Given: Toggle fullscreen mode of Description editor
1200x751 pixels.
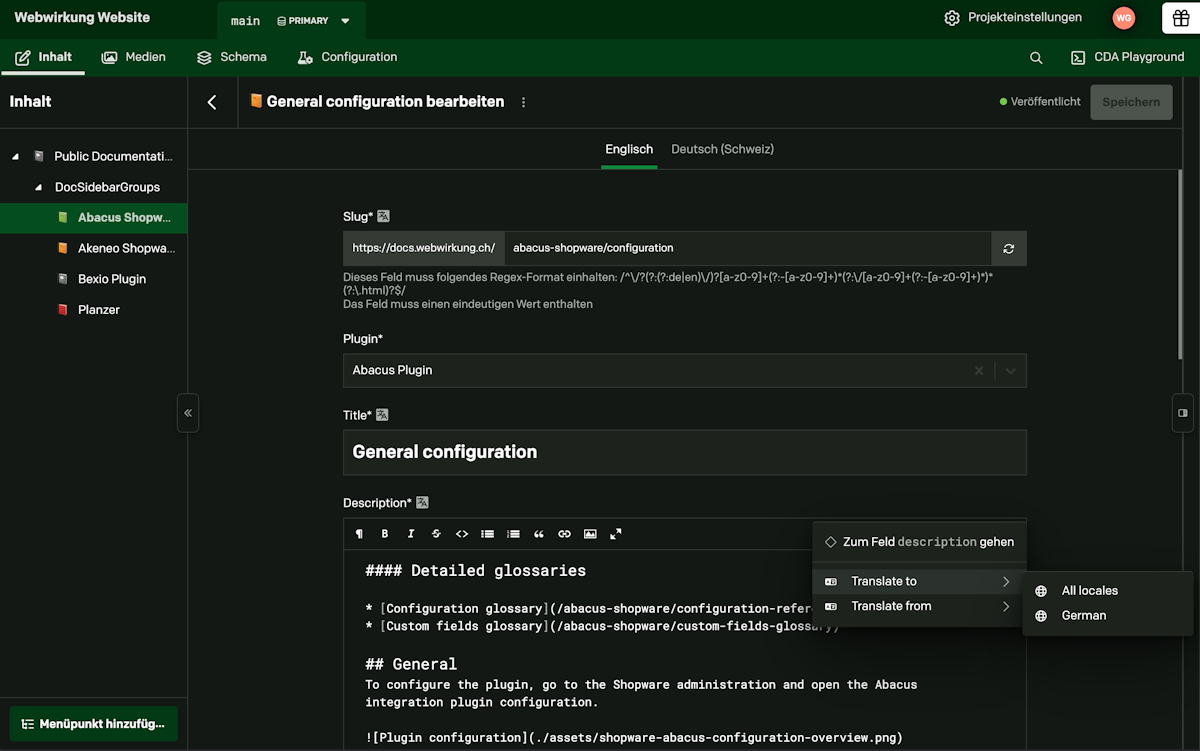Looking at the screenshot, I should (x=616, y=534).
